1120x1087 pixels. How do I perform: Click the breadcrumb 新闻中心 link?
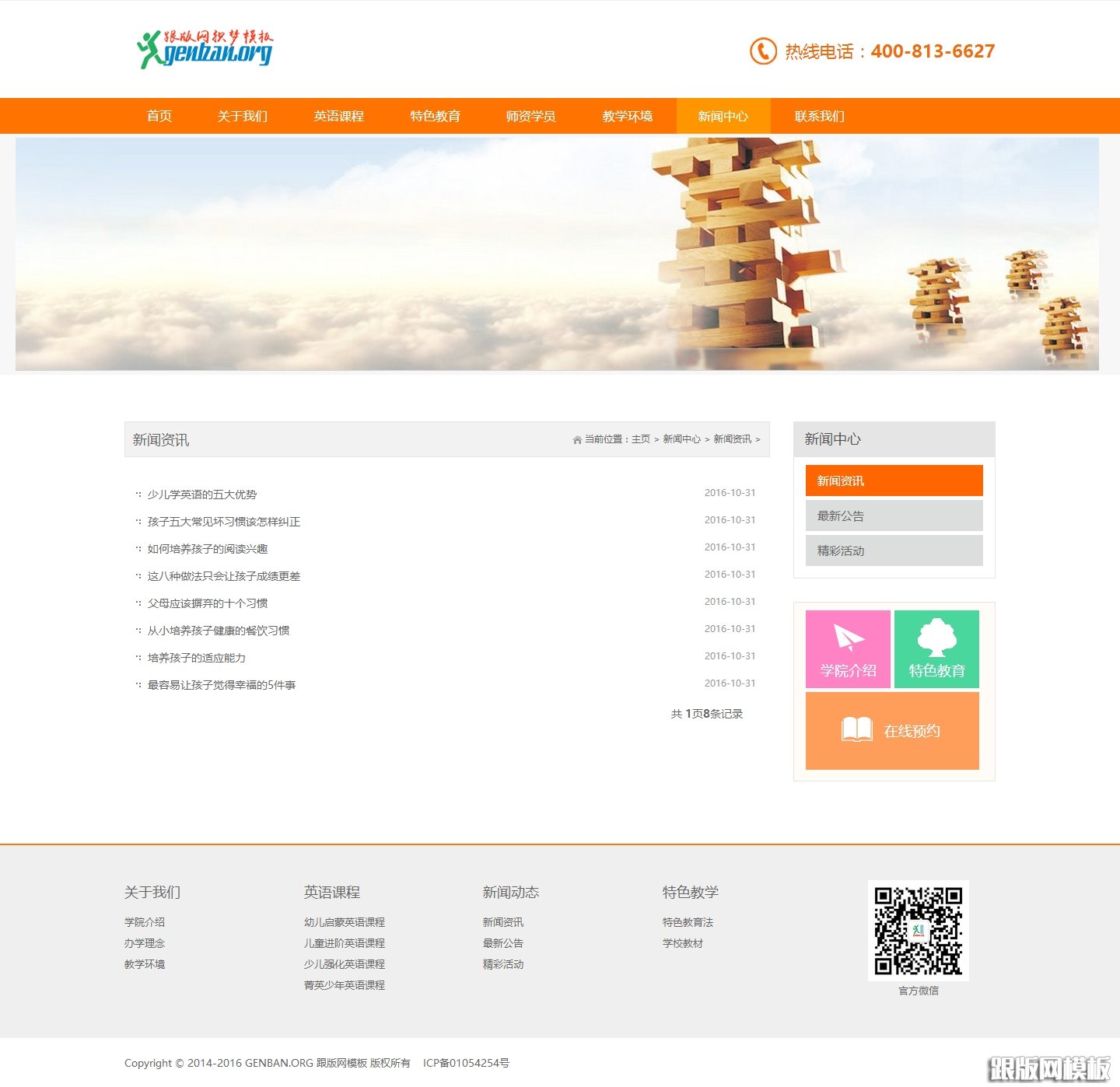pos(681,439)
